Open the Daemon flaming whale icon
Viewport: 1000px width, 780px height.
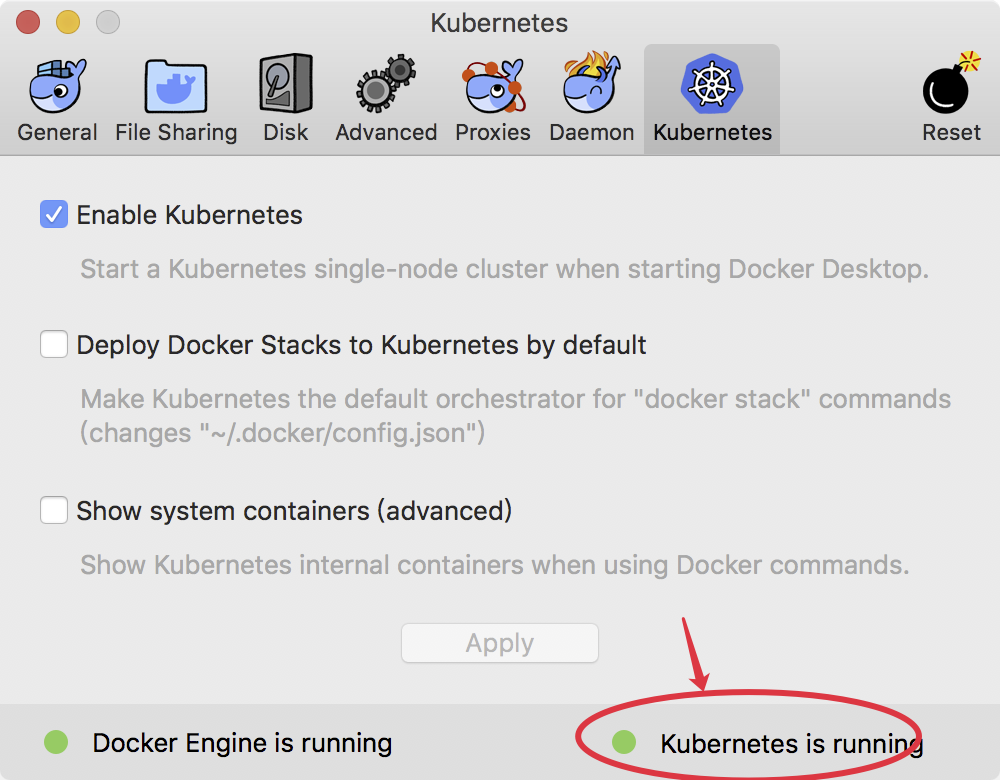point(591,83)
